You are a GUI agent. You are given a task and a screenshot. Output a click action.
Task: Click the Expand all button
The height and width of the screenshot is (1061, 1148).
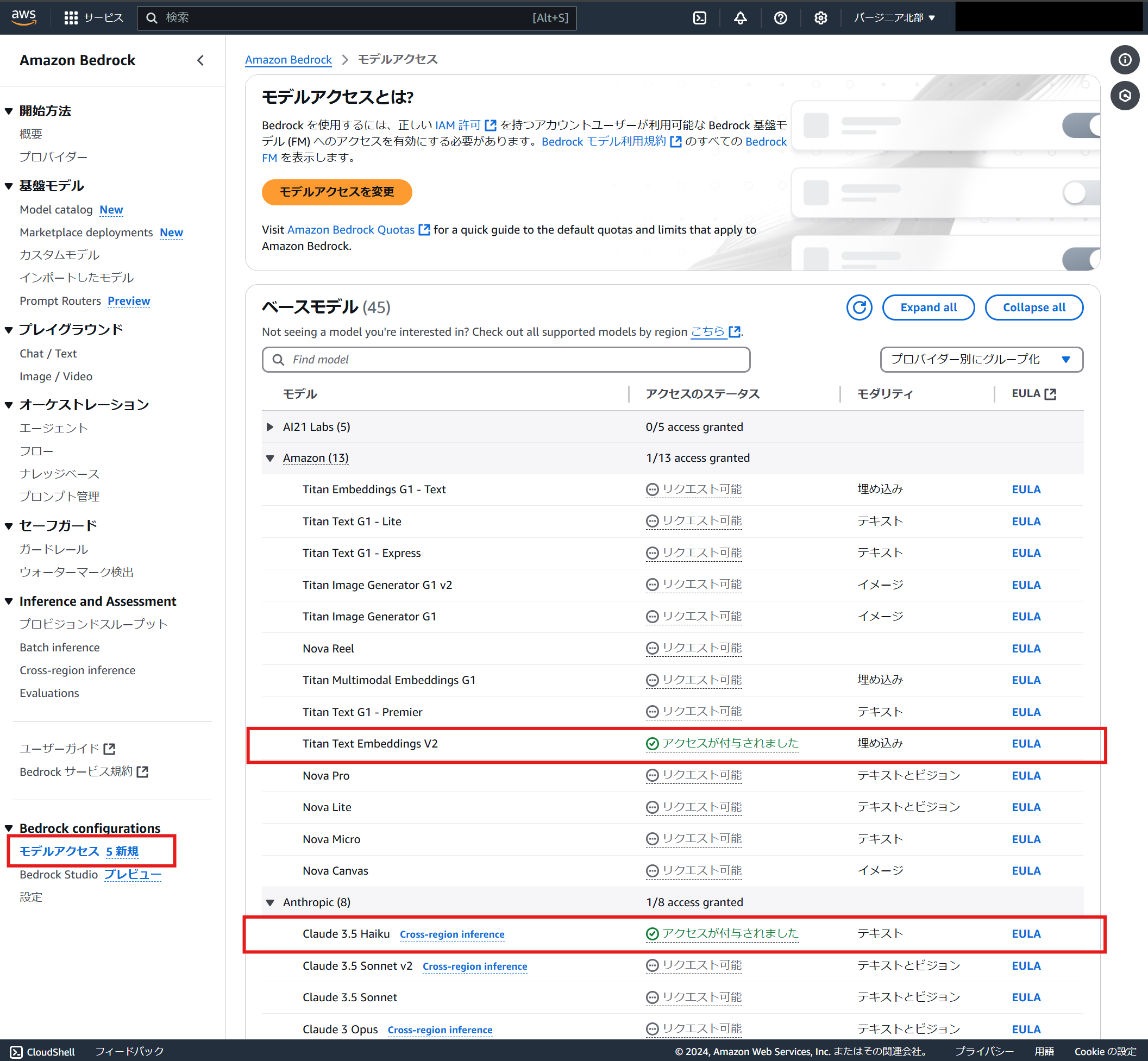click(x=927, y=307)
